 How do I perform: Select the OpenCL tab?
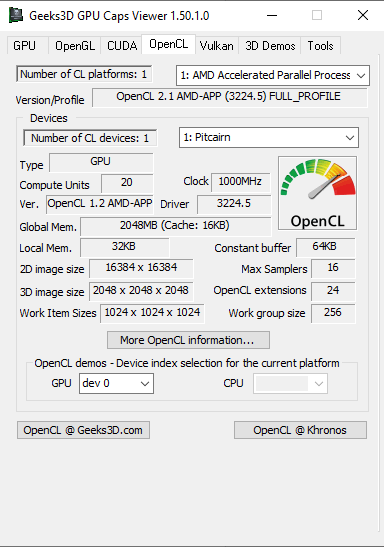point(168,44)
